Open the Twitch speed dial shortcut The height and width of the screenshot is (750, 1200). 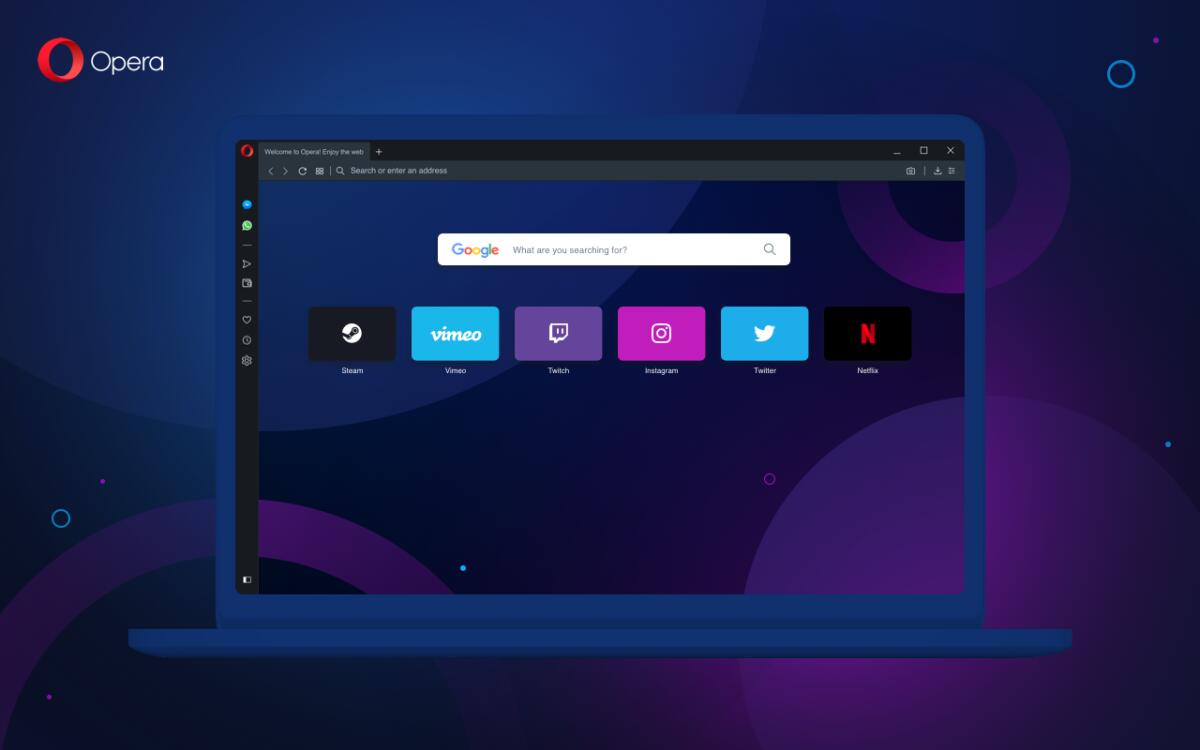tap(558, 333)
